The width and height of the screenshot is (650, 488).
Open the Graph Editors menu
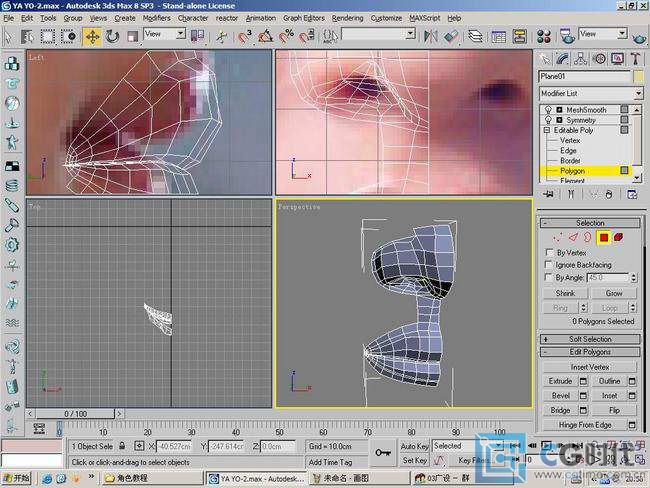point(303,18)
